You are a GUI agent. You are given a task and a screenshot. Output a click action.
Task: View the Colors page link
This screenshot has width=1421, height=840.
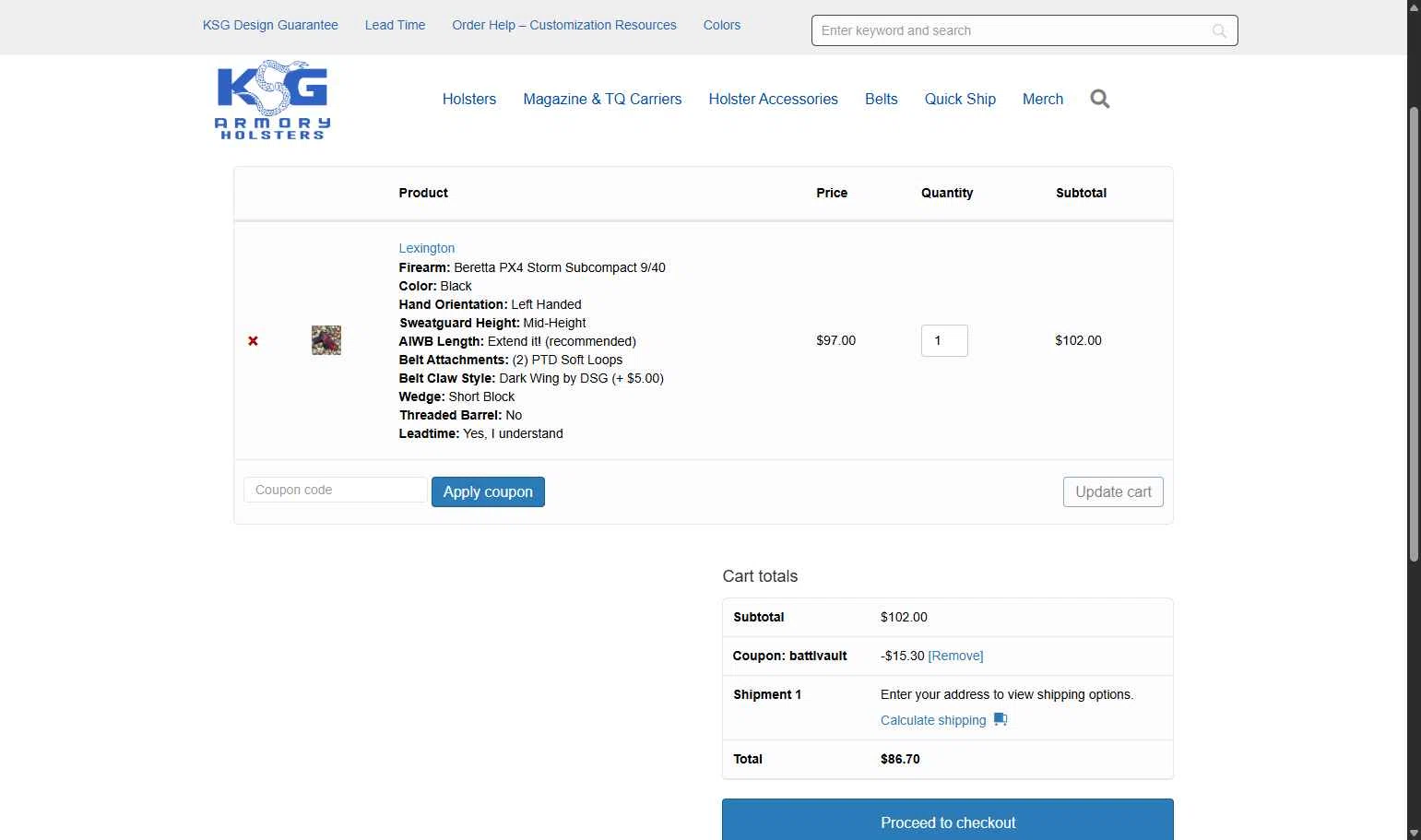(722, 25)
